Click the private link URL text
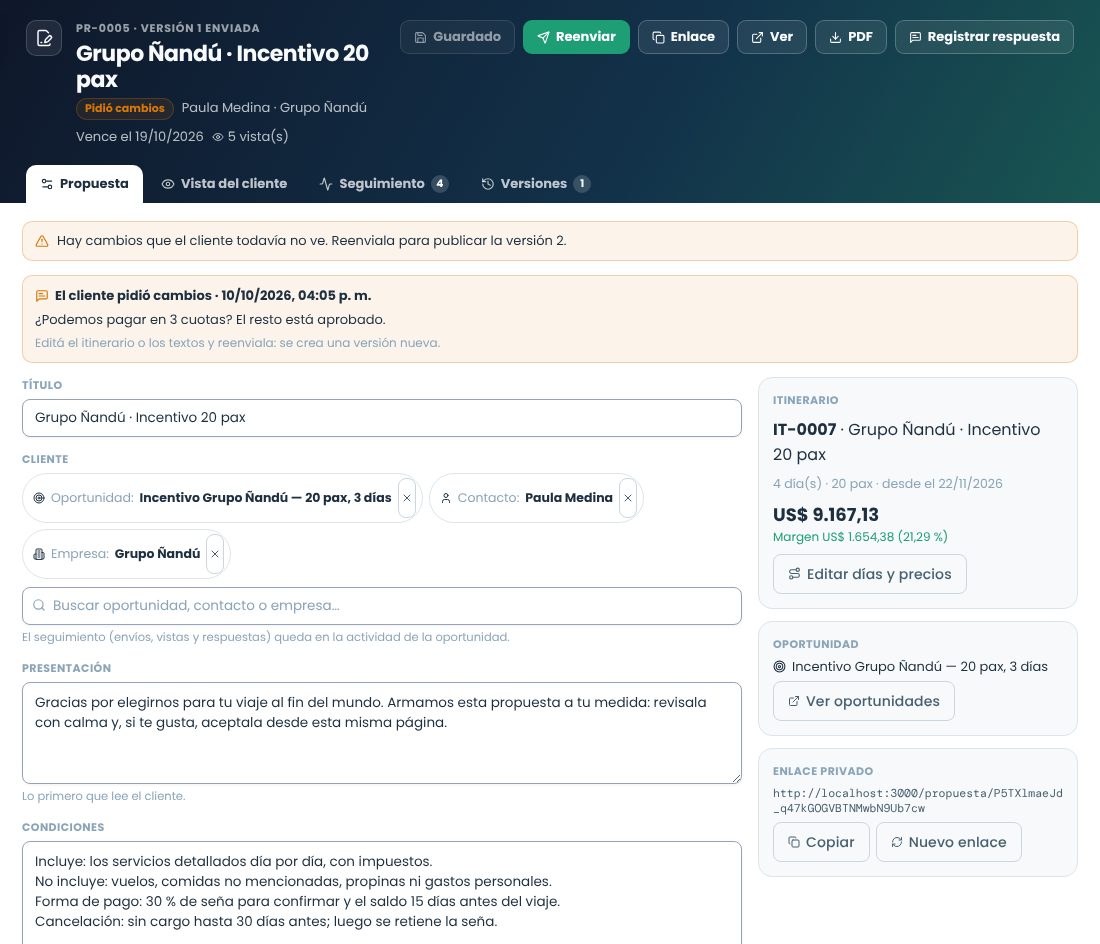Image resolution: width=1100 pixels, height=944 pixels. click(918, 801)
